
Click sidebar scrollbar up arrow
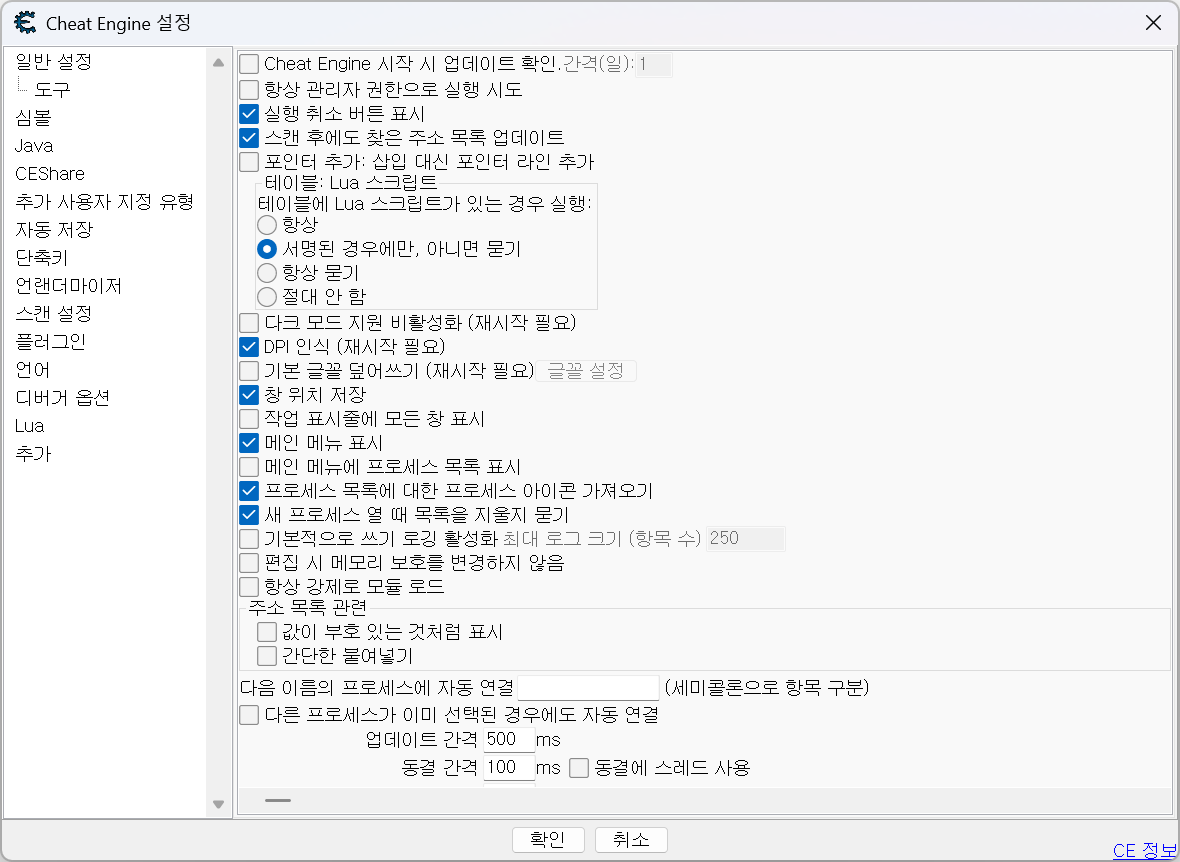pos(218,62)
